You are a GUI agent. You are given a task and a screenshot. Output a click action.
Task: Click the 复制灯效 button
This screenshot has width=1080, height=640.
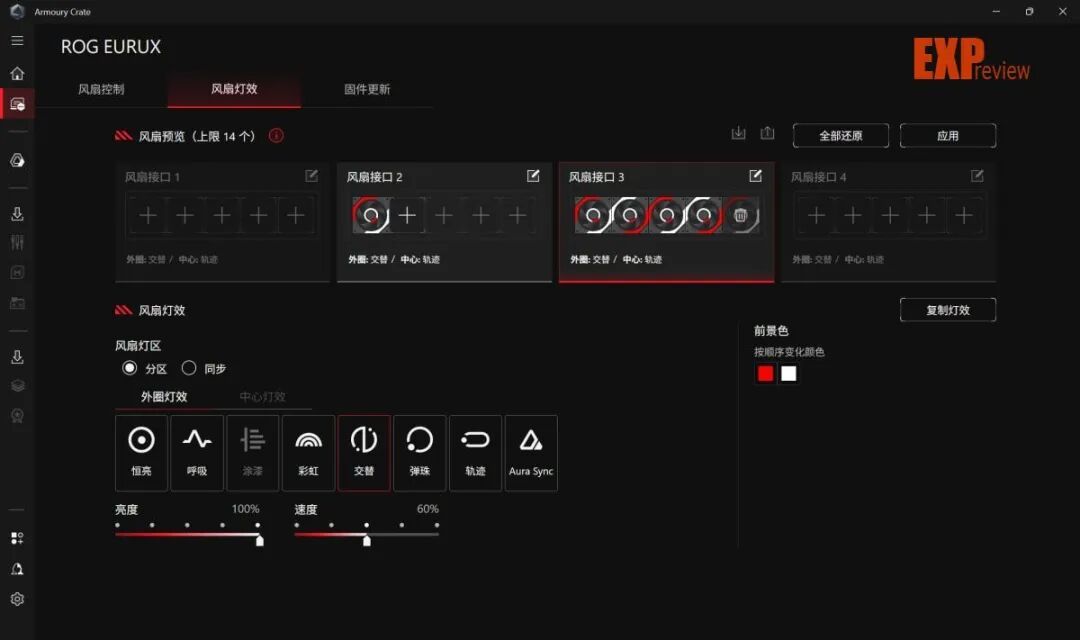tap(948, 310)
